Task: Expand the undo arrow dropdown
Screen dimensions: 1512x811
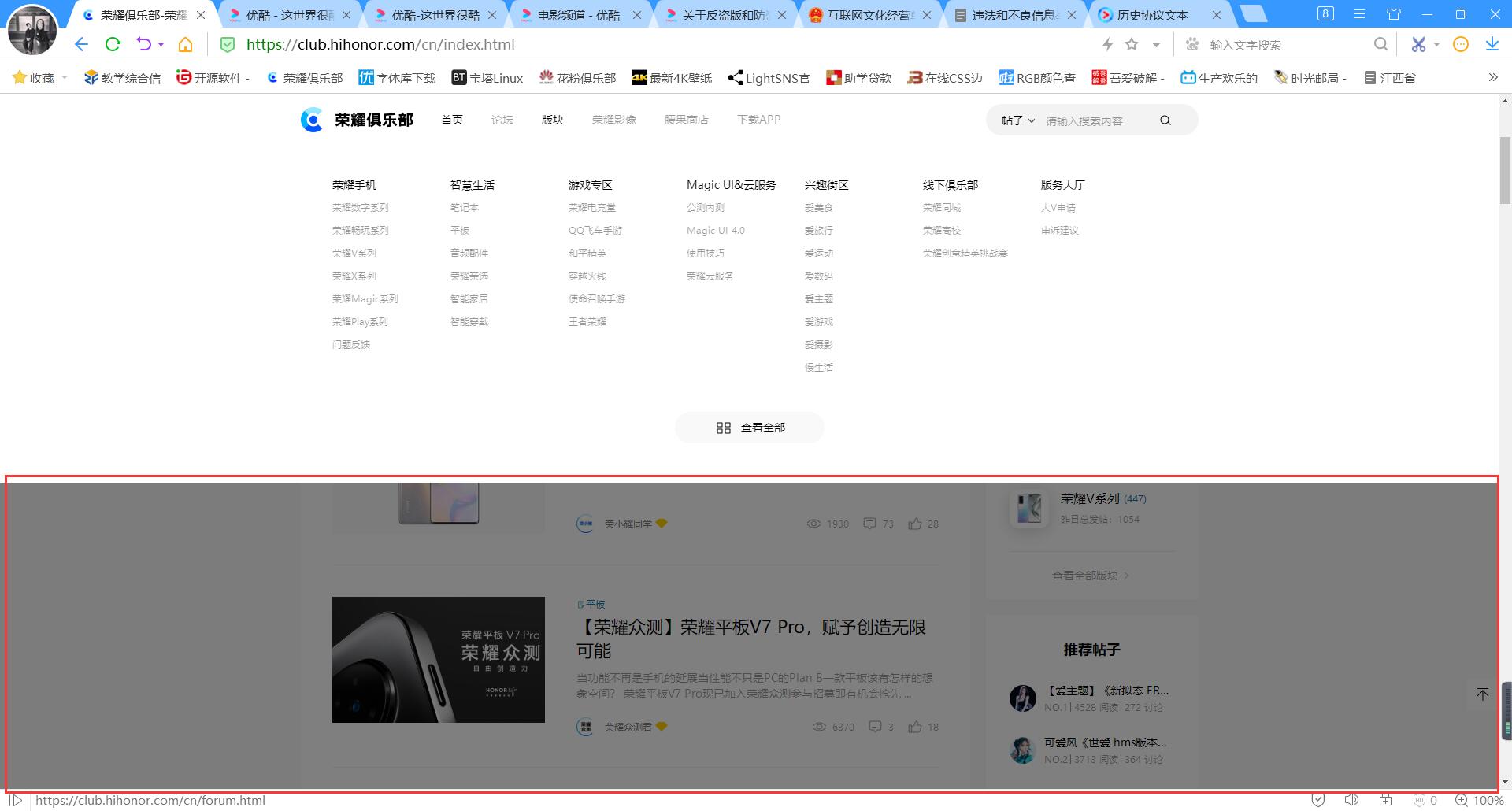Action: point(161,45)
